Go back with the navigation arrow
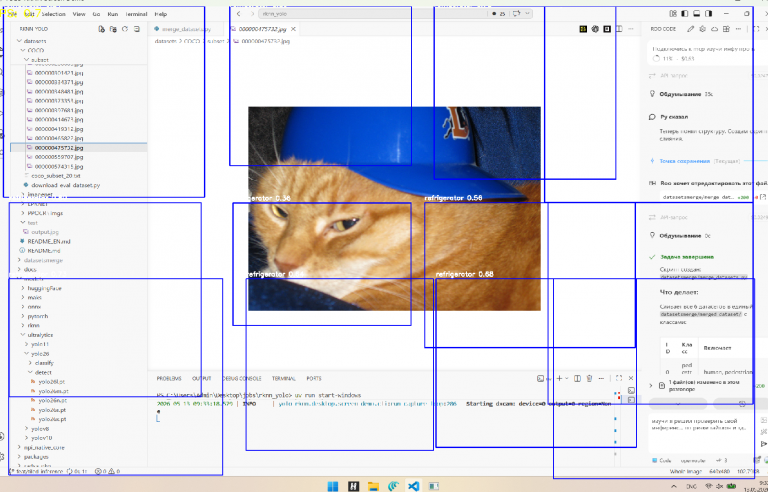The height and width of the screenshot is (492, 768). click(239, 14)
